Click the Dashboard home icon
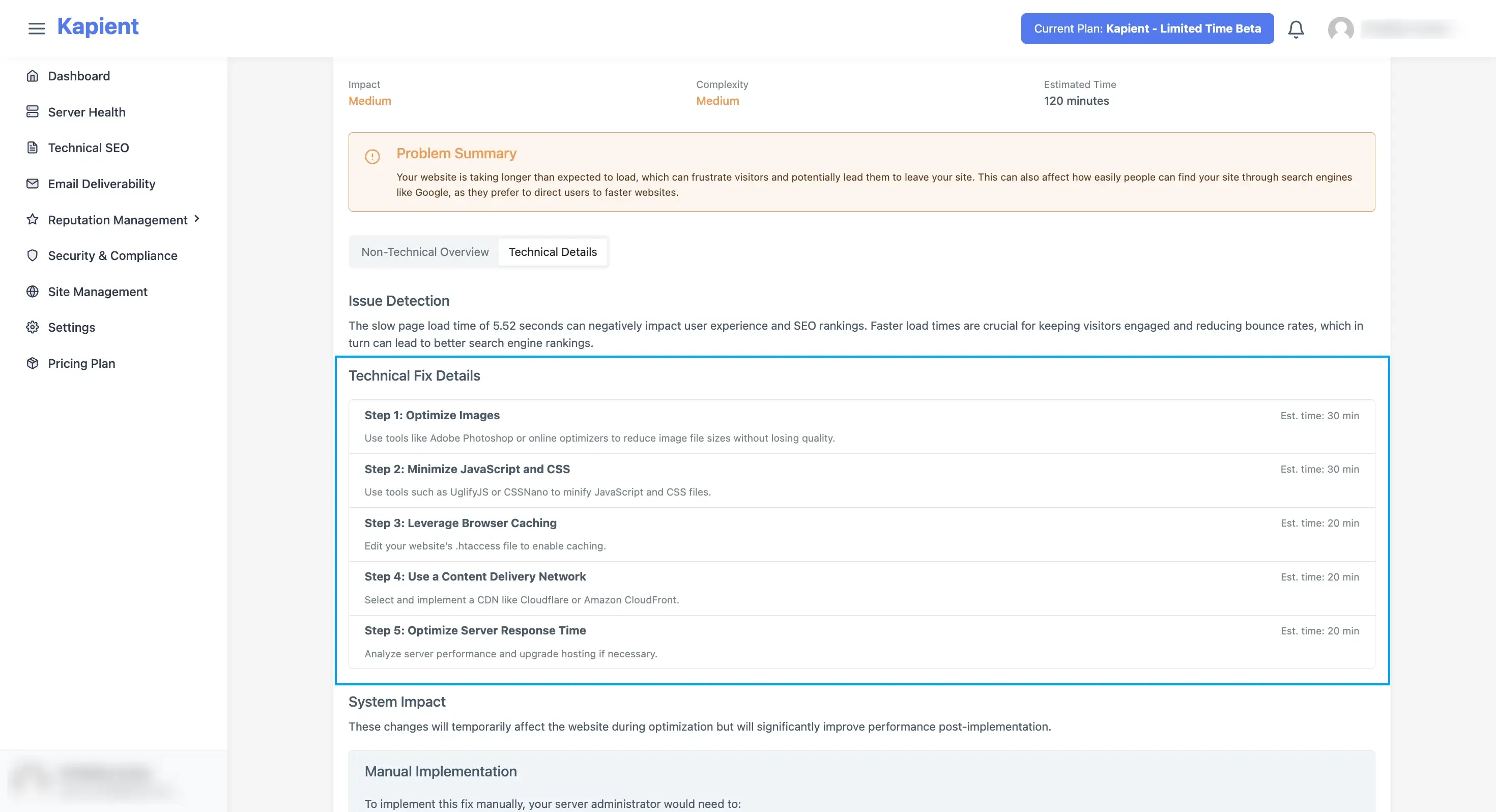The image size is (1496, 812). (x=33, y=75)
